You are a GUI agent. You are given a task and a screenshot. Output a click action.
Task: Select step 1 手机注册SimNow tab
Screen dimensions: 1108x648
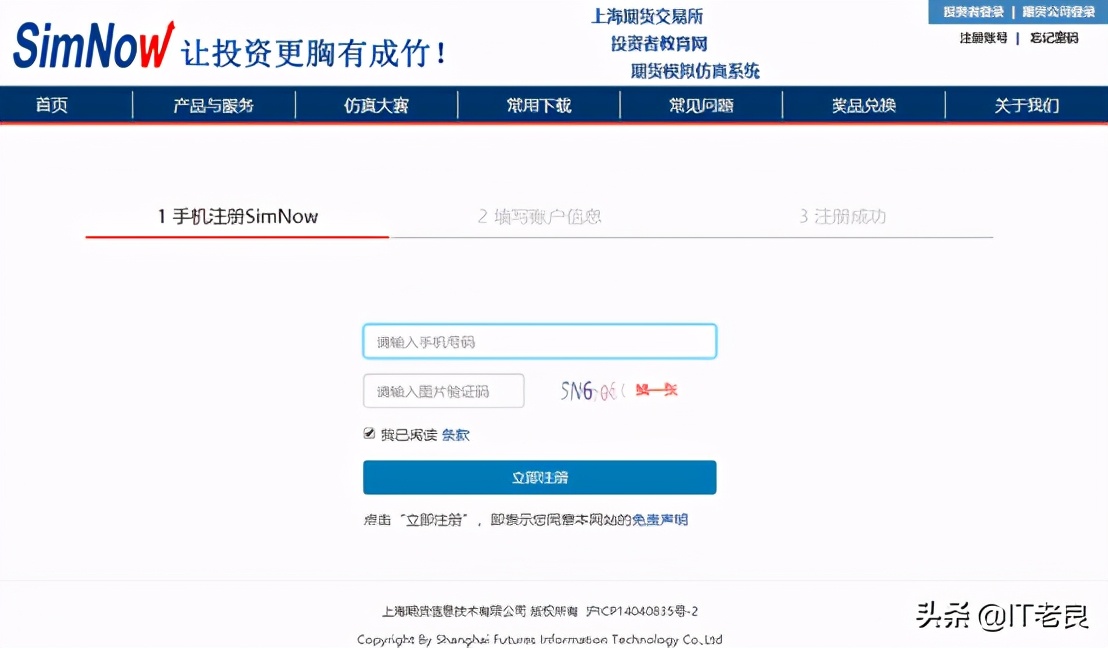[x=236, y=216]
